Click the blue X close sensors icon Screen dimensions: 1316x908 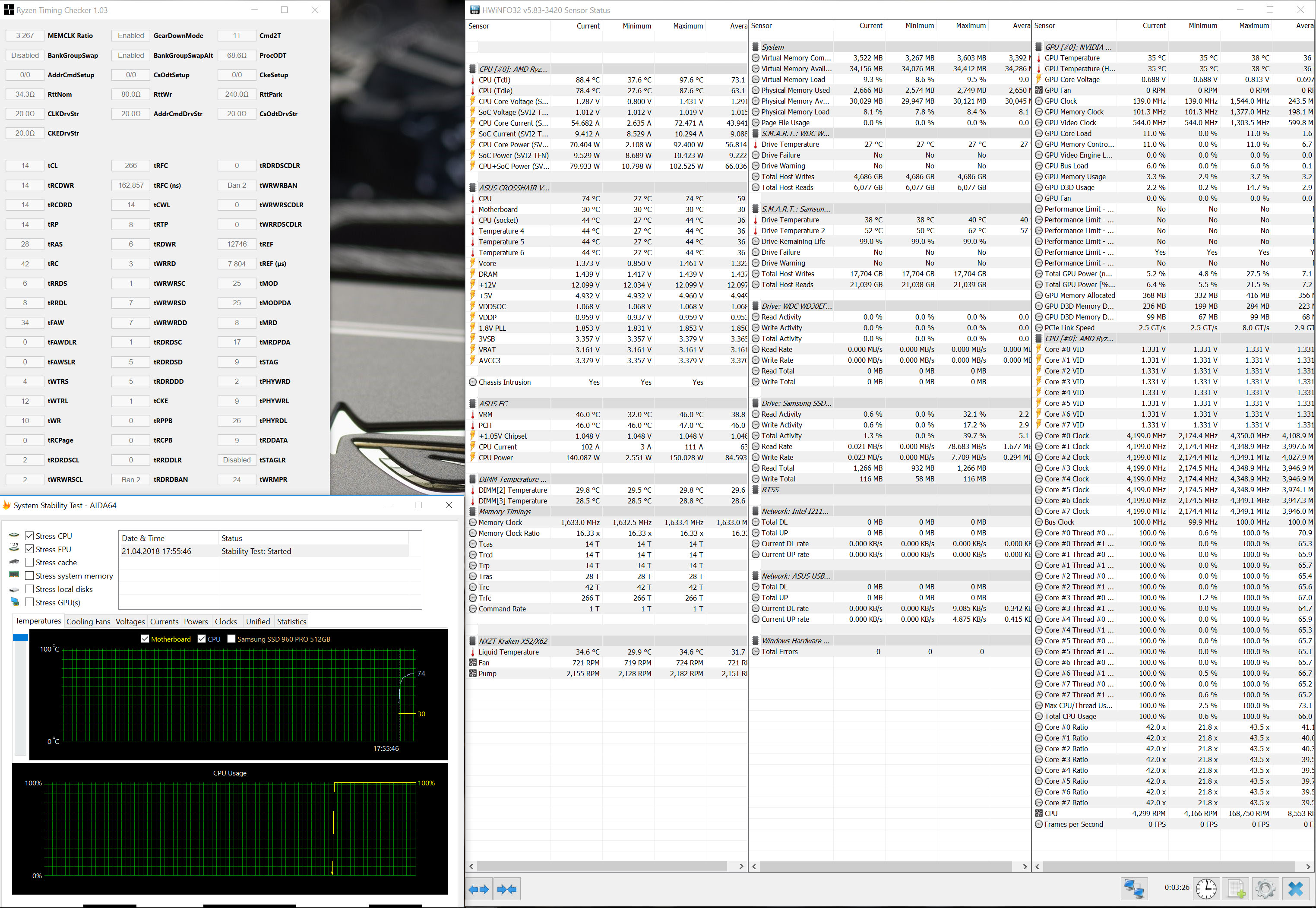tap(1296, 888)
